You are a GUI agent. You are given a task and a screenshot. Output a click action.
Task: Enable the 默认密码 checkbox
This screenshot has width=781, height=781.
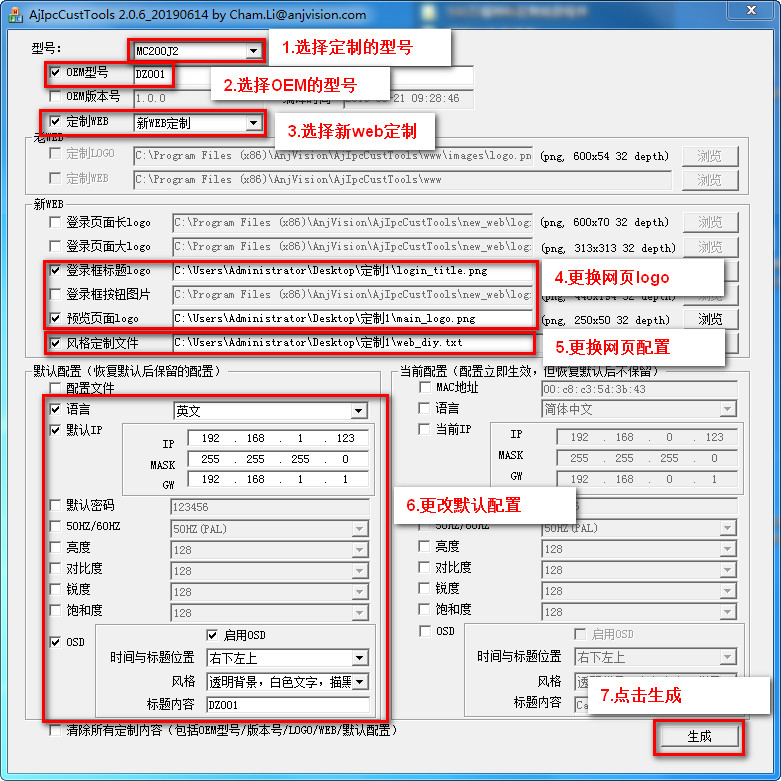[x=55, y=506]
